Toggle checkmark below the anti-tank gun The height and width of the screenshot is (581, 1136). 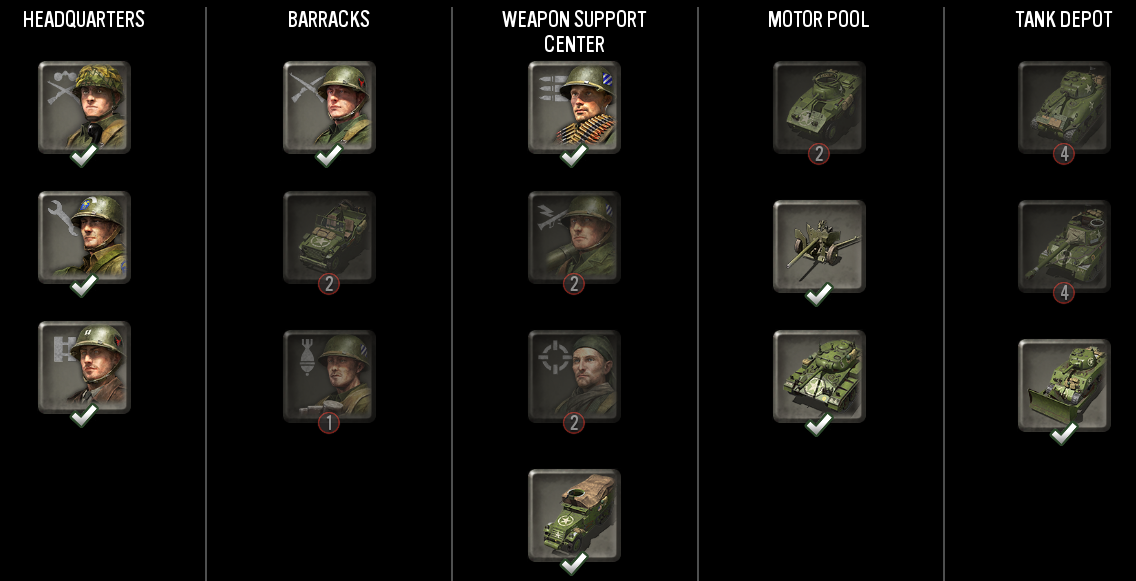pyautogui.click(x=819, y=294)
